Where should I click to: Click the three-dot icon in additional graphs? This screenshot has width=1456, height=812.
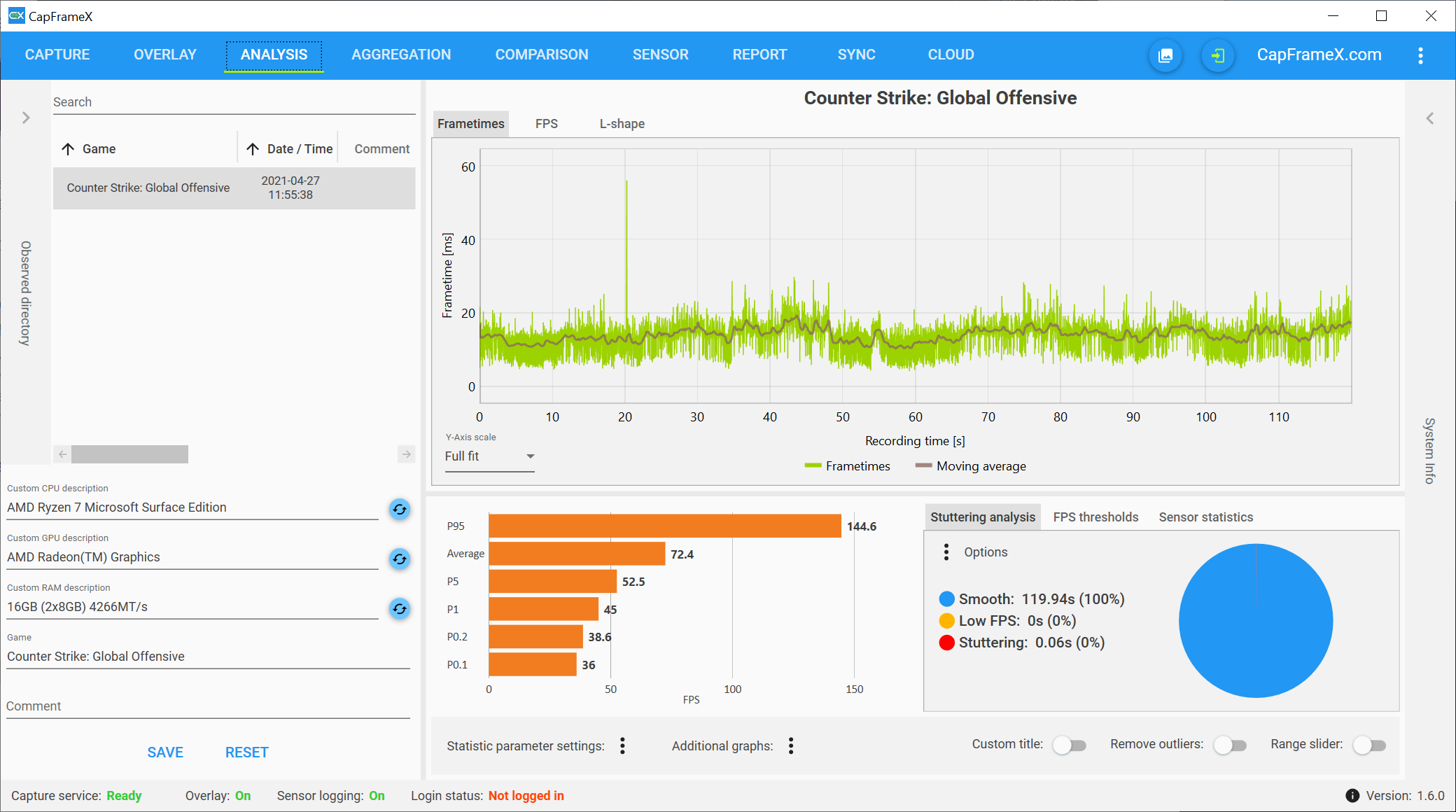click(x=791, y=745)
